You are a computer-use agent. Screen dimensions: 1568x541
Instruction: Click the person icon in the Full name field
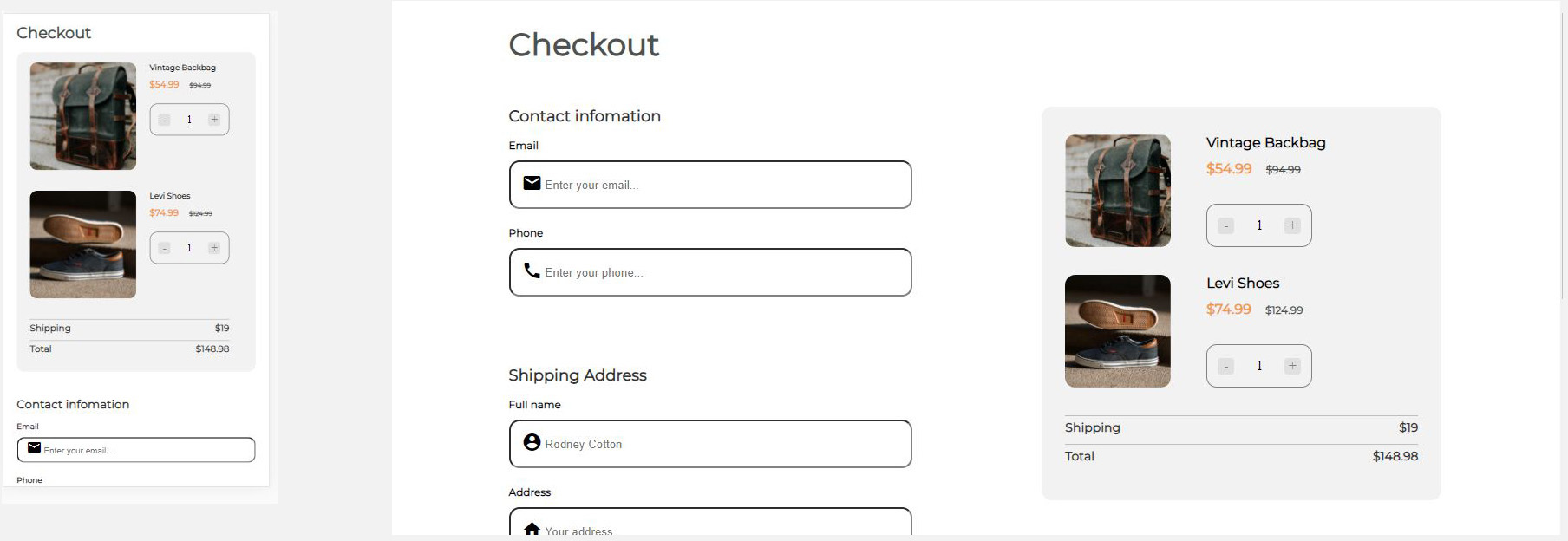tap(532, 442)
